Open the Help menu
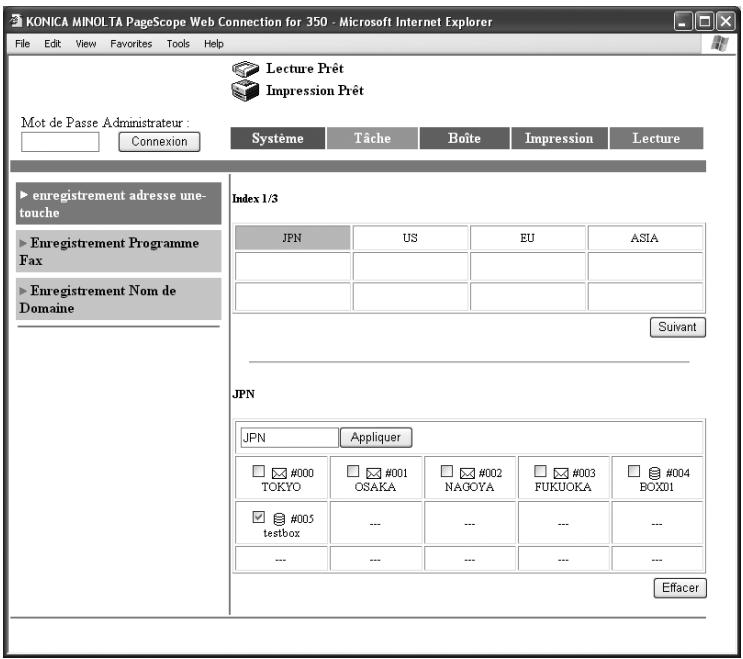Screen dimensions: 743x659 coord(214,44)
